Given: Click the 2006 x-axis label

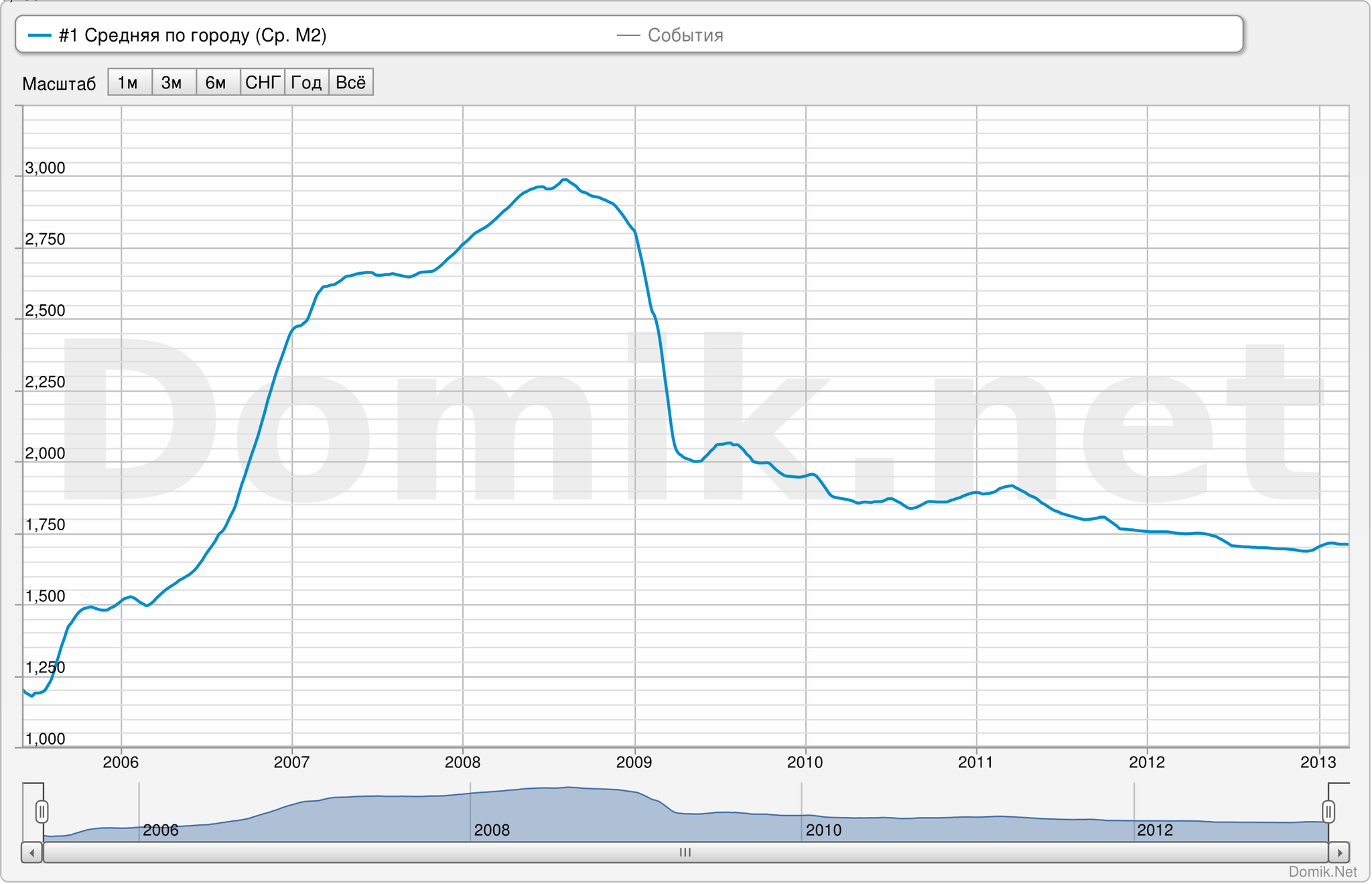Looking at the screenshot, I should pos(121,762).
